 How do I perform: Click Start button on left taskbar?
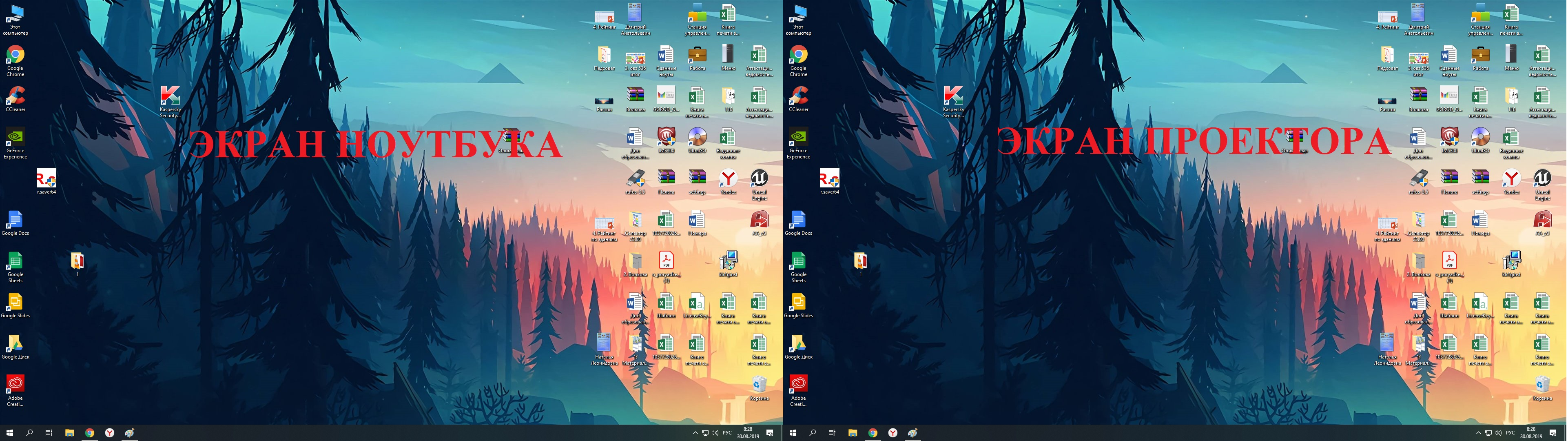pyautogui.click(x=10, y=433)
